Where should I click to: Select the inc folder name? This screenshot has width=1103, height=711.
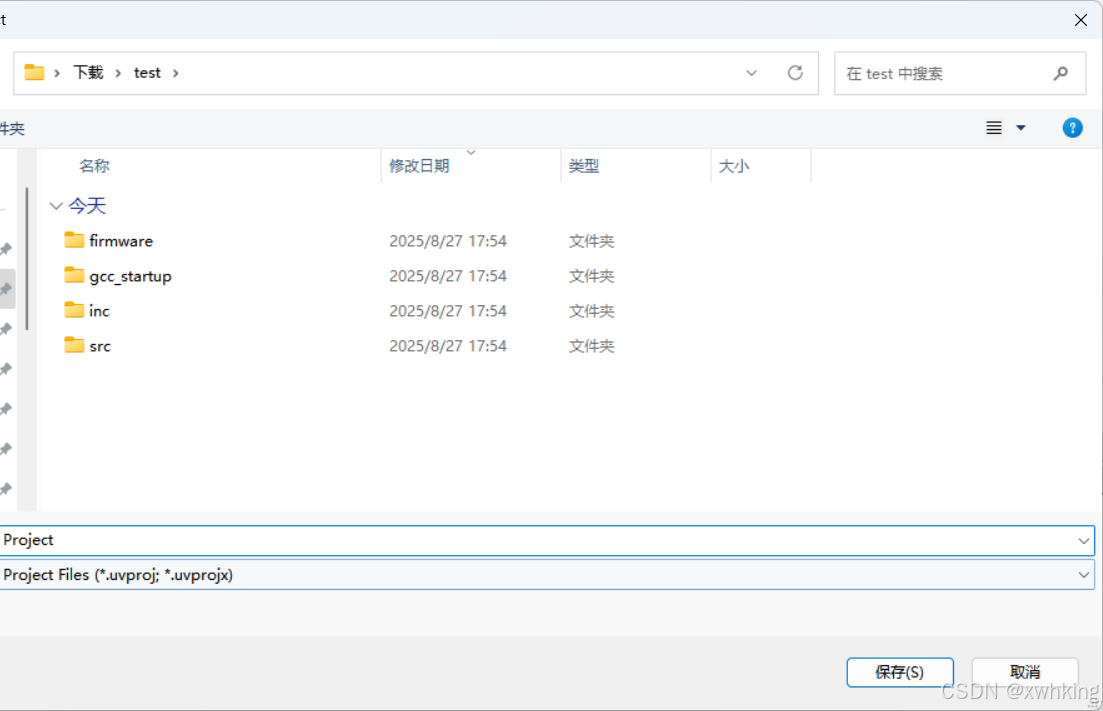tap(99, 311)
